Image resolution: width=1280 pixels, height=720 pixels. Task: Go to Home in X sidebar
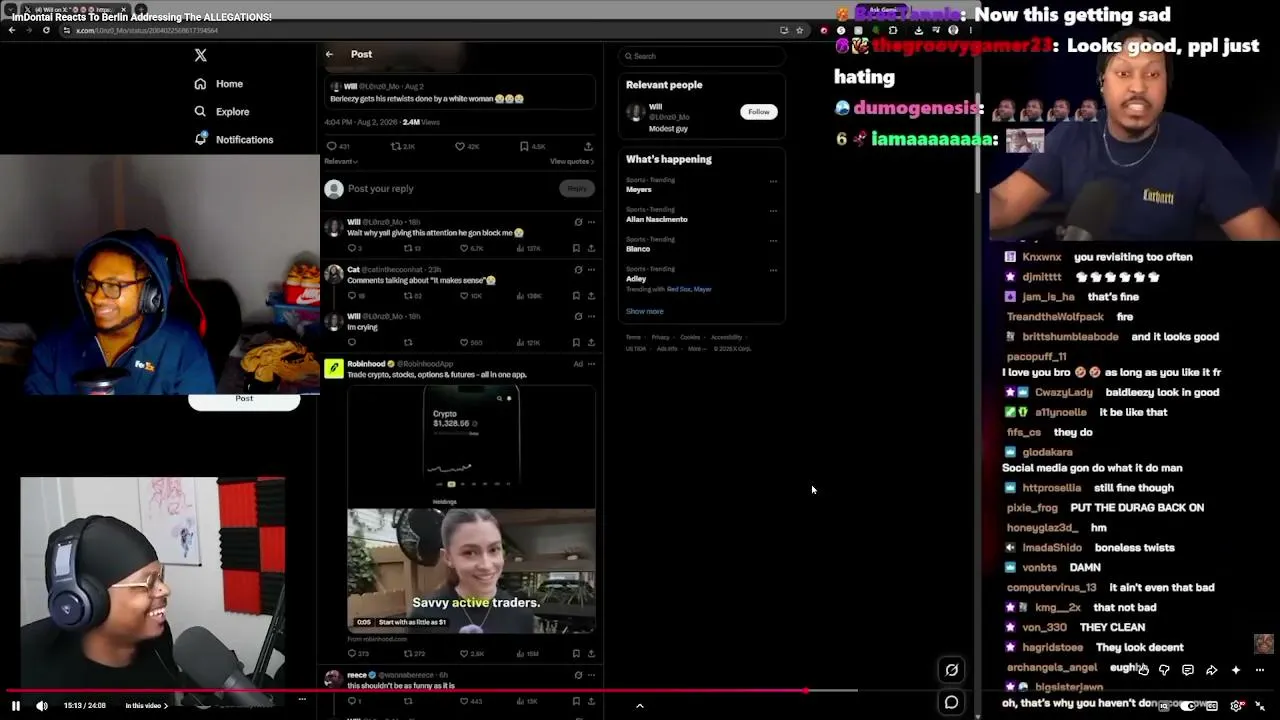(219, 84)
